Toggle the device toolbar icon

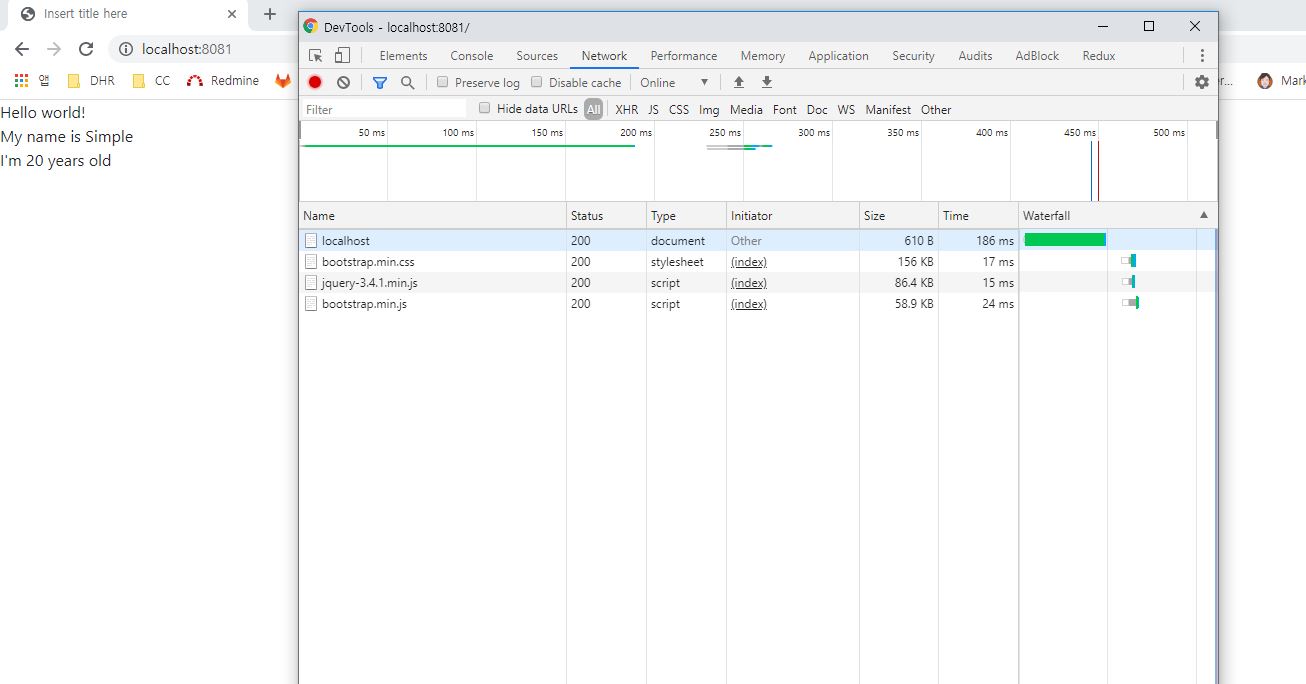click(x=342, y=55)
